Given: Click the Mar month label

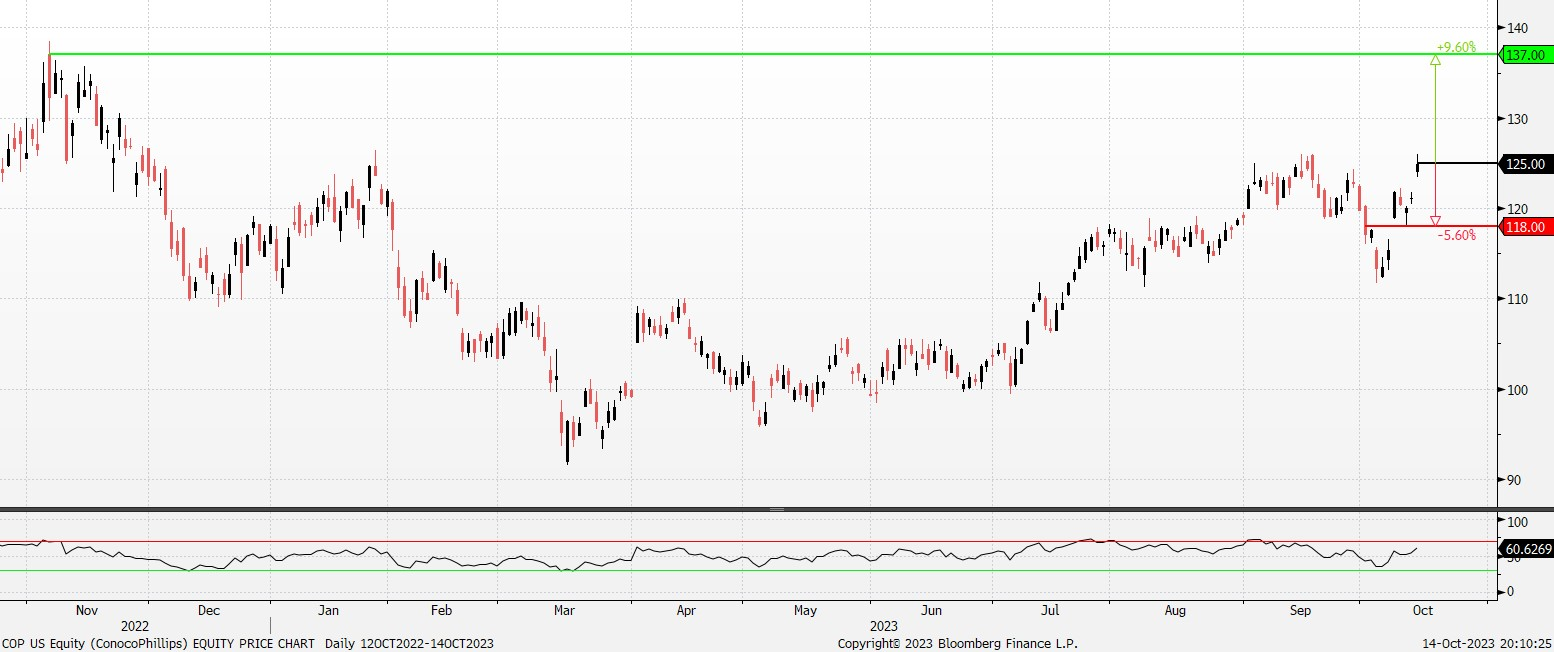Looking at the screenshot, I should [563, 609].
